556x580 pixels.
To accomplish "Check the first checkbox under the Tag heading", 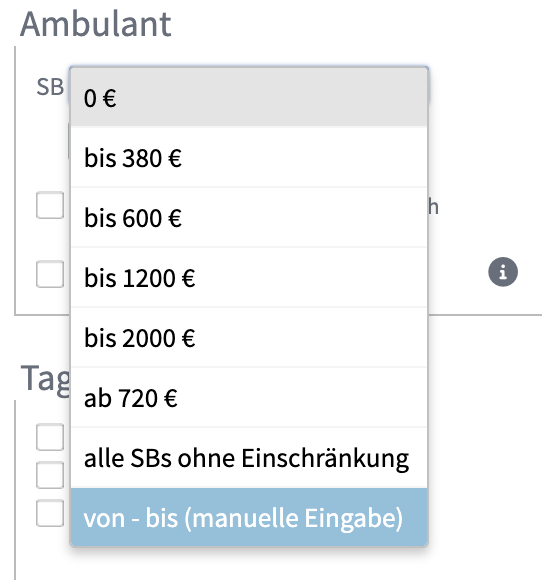I will click(50, 437).
